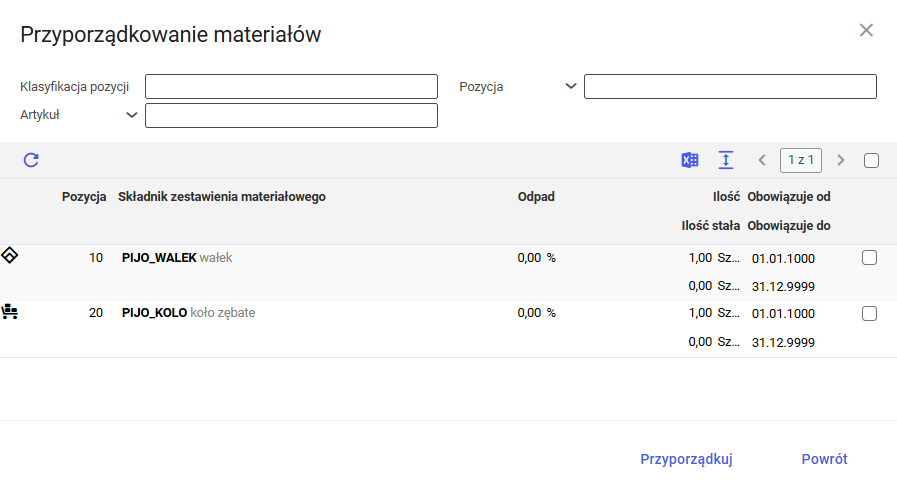Go to next page arrow

841,160
